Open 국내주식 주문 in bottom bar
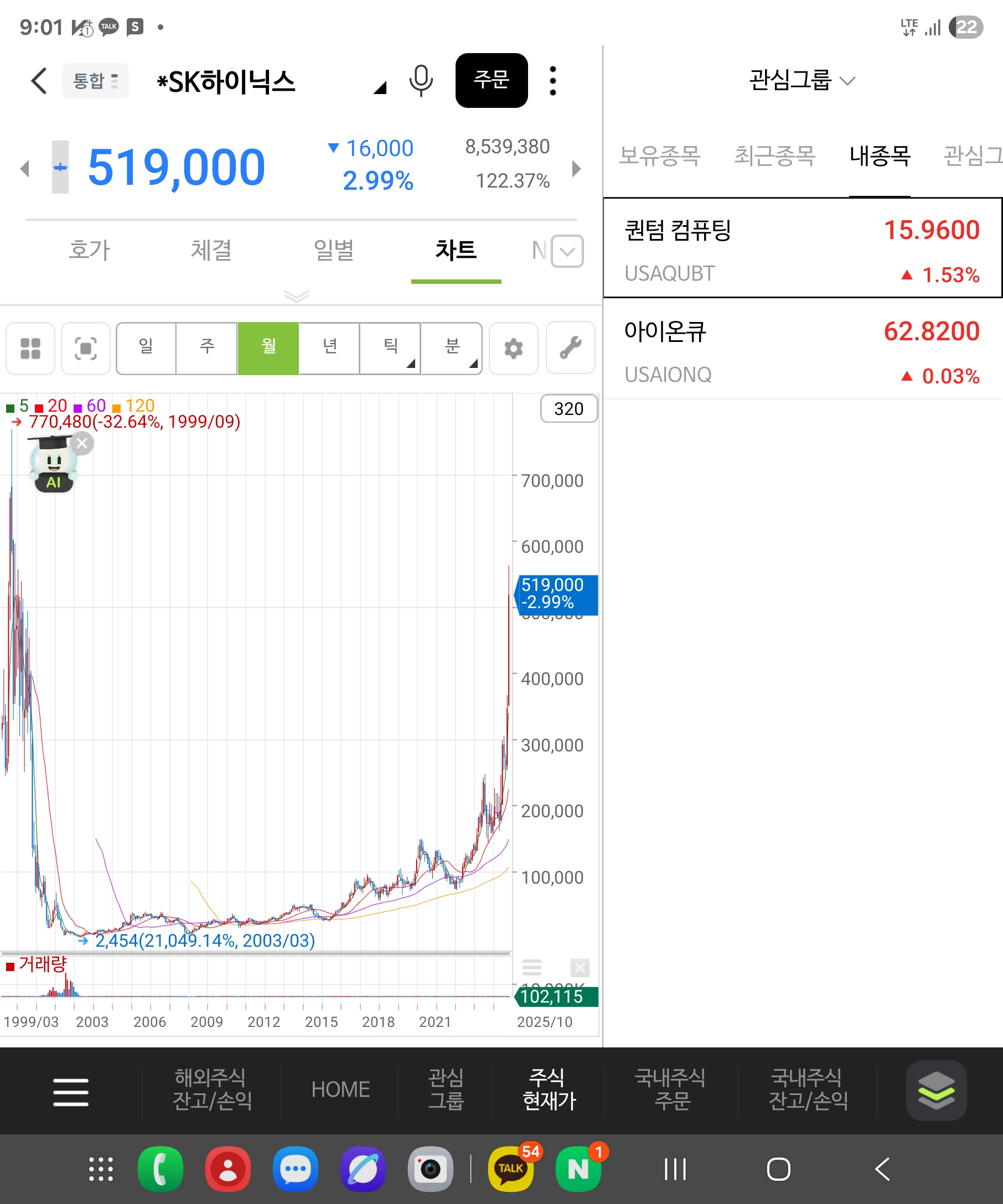The image size is (1003, 1204). coord(670,1089)
